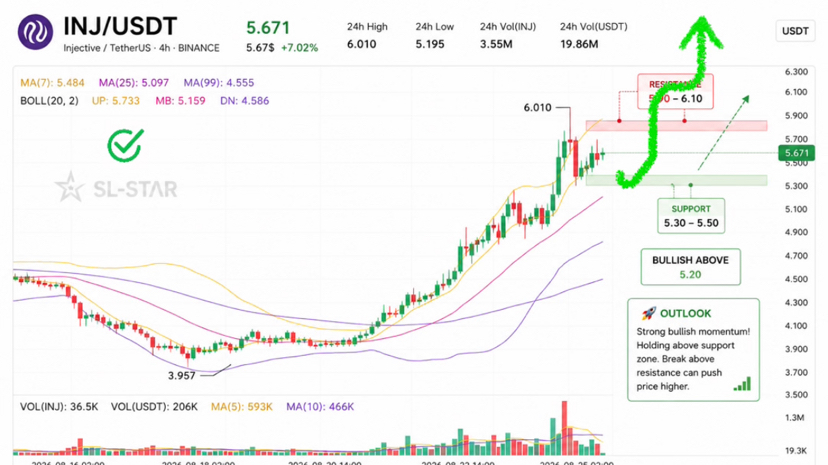828x465 pixels.
Task: Click the Injective / TetherUS · 4h · BINANCE subtitle
Action: point(142,48)
